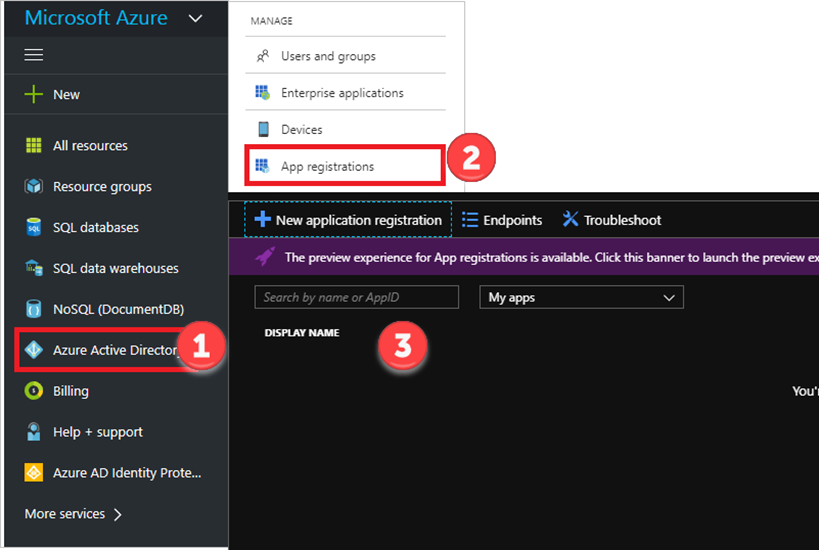Click the green plus New icon

pyautogui.click(x=33, y=94)
